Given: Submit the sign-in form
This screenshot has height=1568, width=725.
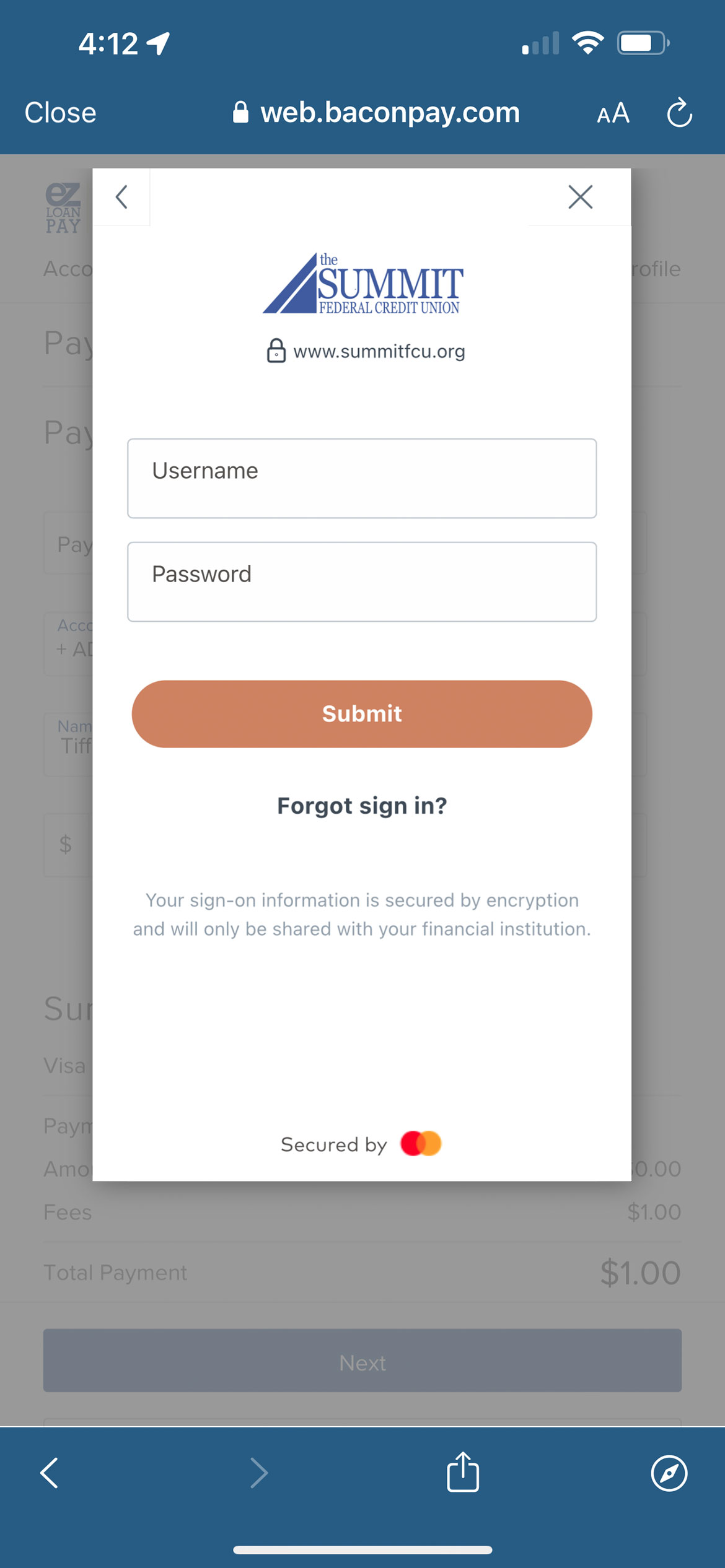Looking at the screenshot, I should tap(362, 714).
